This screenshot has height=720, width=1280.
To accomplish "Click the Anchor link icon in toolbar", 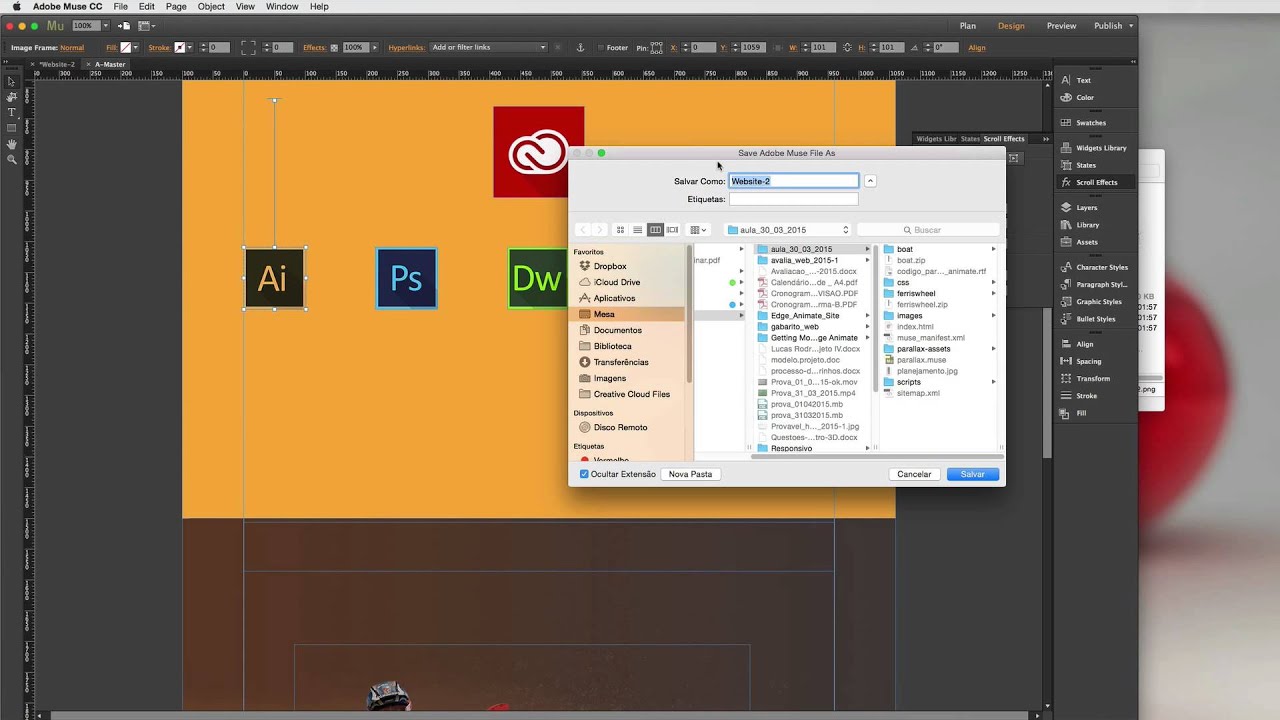I will (x=580, y=47).
